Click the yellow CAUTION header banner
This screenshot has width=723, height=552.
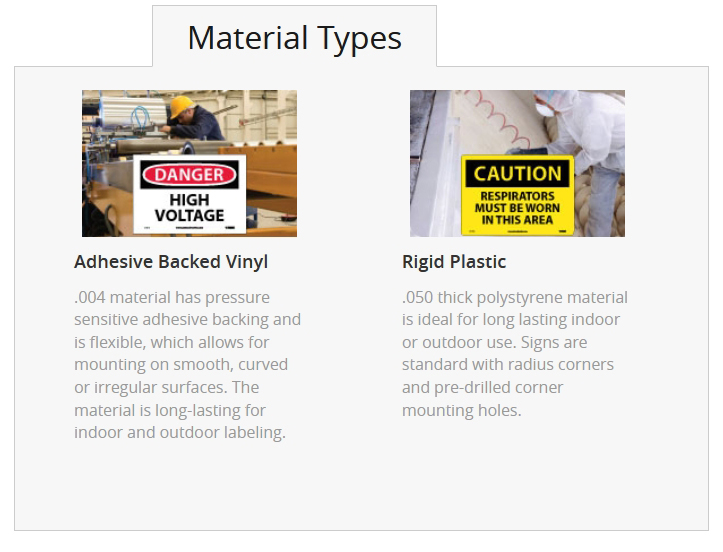(x=517, y=173)
